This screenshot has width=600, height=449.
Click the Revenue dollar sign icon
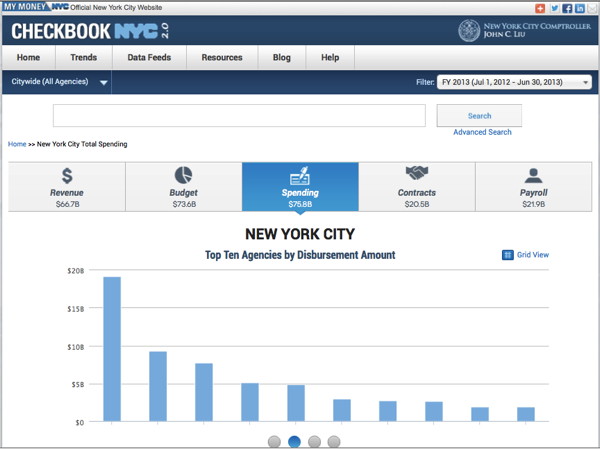tap(67, 176)
